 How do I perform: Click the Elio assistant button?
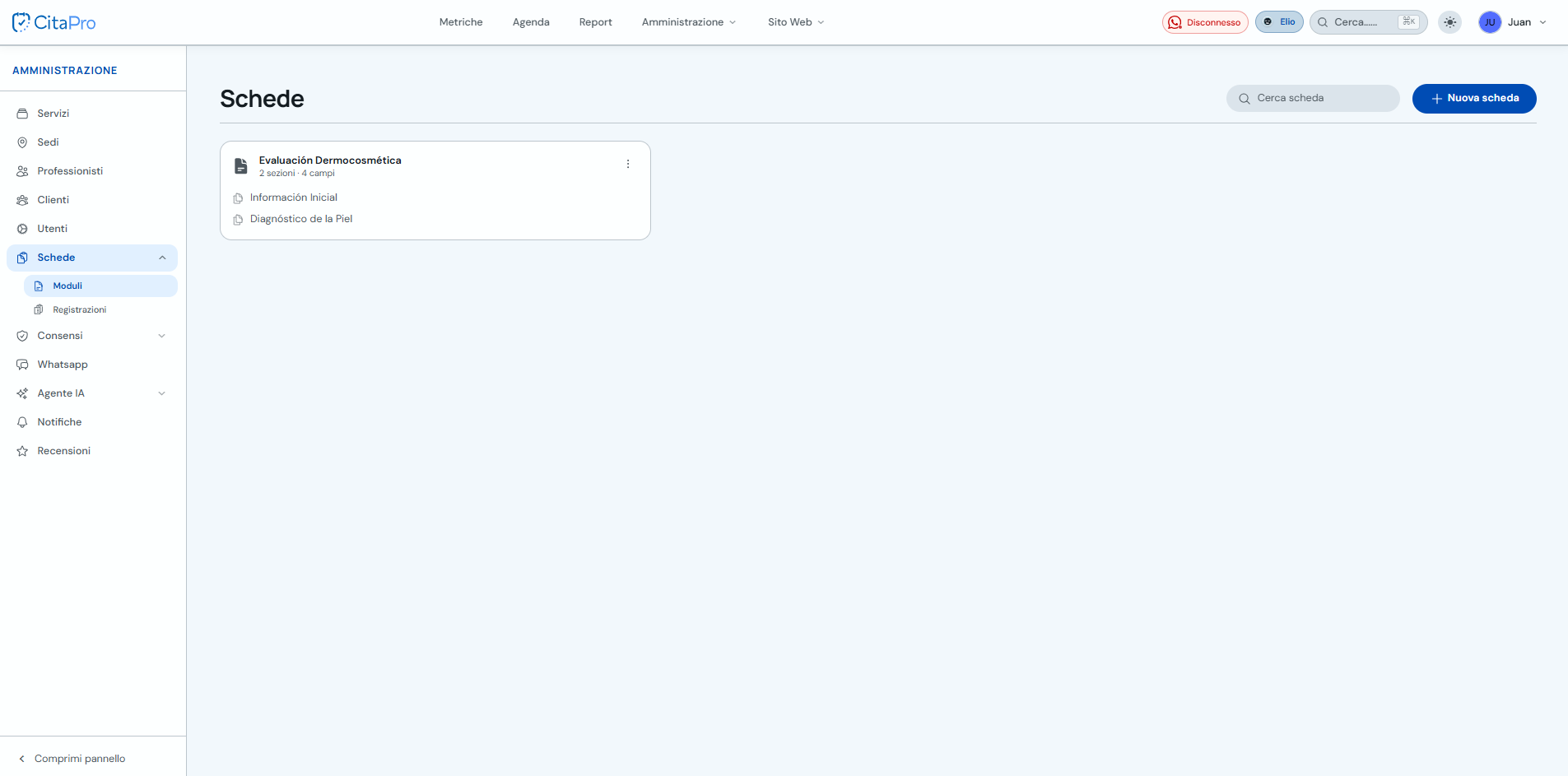pyautogui.click(x=1279, y=22)
